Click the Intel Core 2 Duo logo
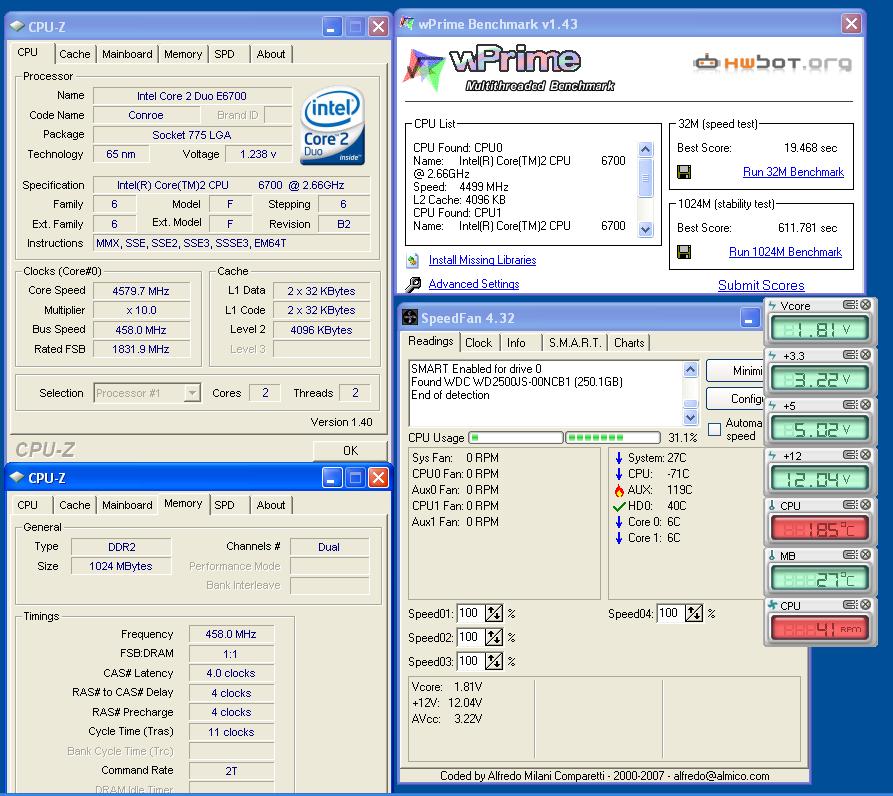Viewport: 893px width, 796px height. pos(333,125)
